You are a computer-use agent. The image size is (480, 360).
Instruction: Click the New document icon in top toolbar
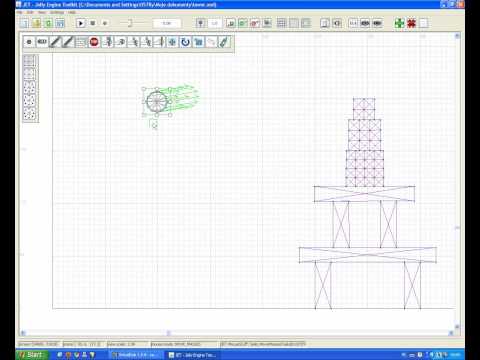click(24, 23)
